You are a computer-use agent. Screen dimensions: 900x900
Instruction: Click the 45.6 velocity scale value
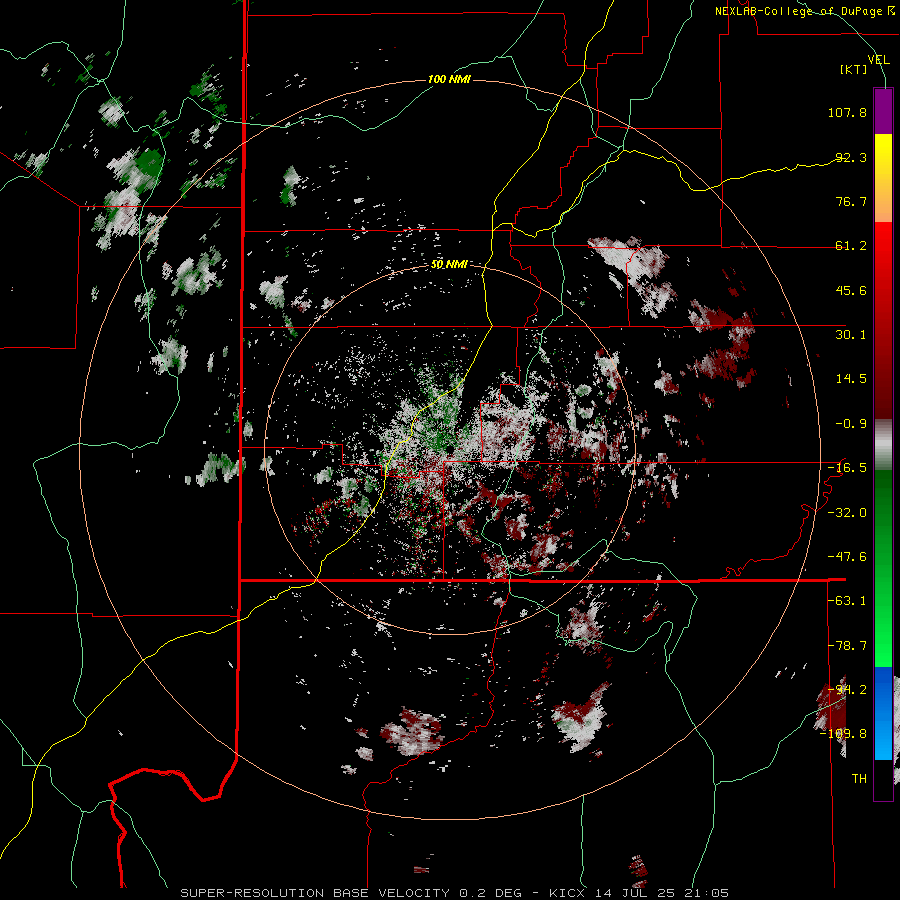(x=851, y=290)
